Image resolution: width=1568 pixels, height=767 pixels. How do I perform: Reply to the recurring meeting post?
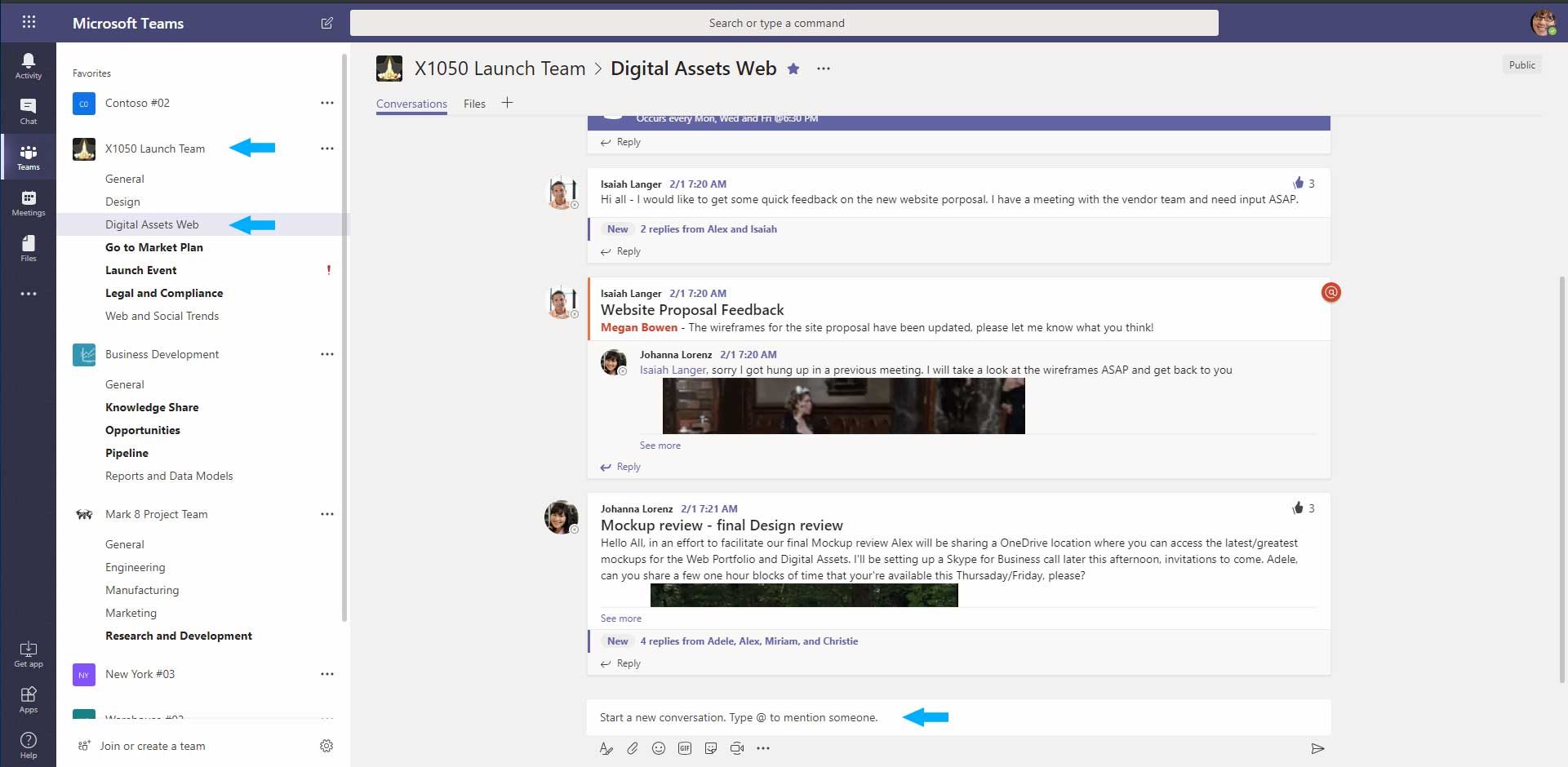[x=620, y=142]
